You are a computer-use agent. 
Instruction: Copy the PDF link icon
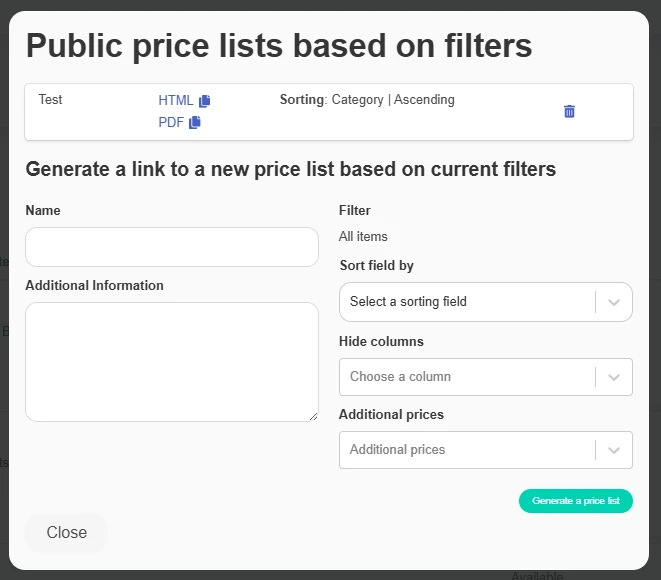coord(195,122)
